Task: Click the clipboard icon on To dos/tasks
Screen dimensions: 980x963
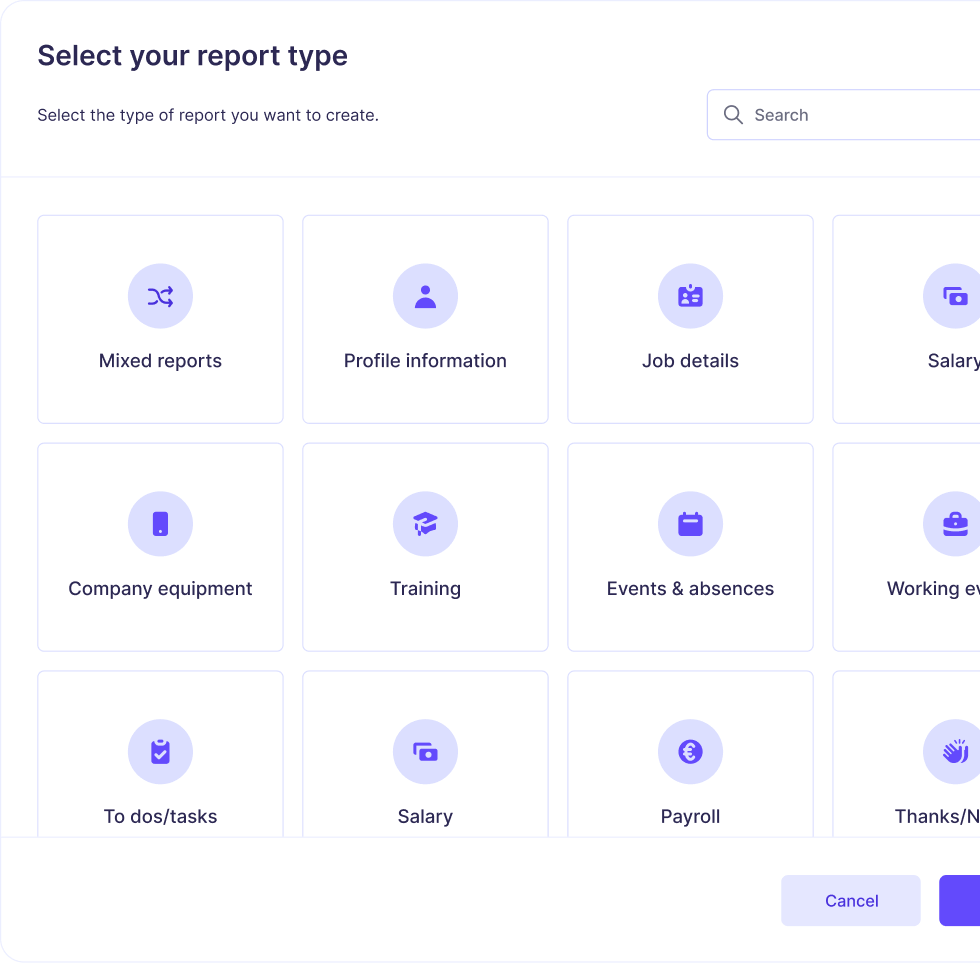Action: click(x=160, y=752)
